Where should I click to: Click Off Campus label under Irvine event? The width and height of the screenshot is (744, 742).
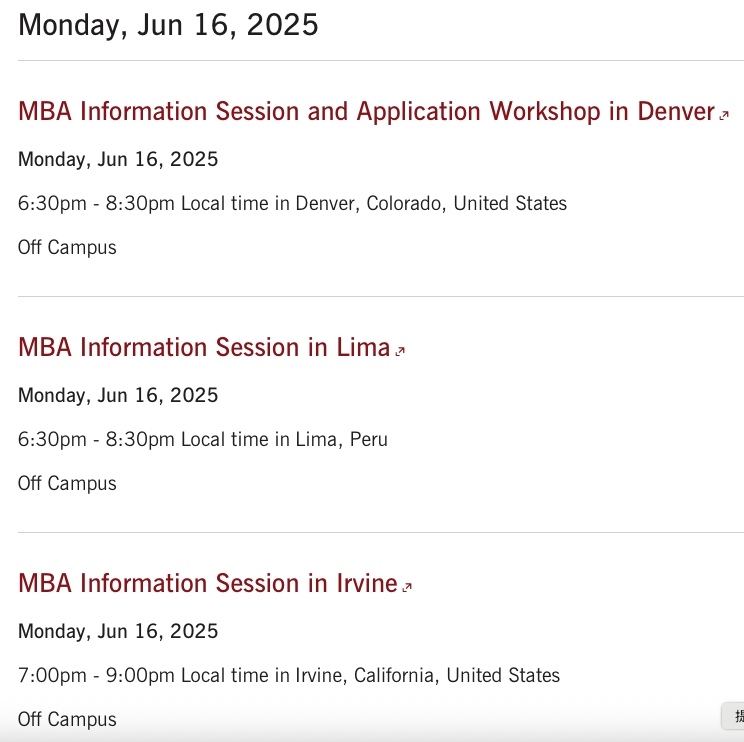coord(67,719)
